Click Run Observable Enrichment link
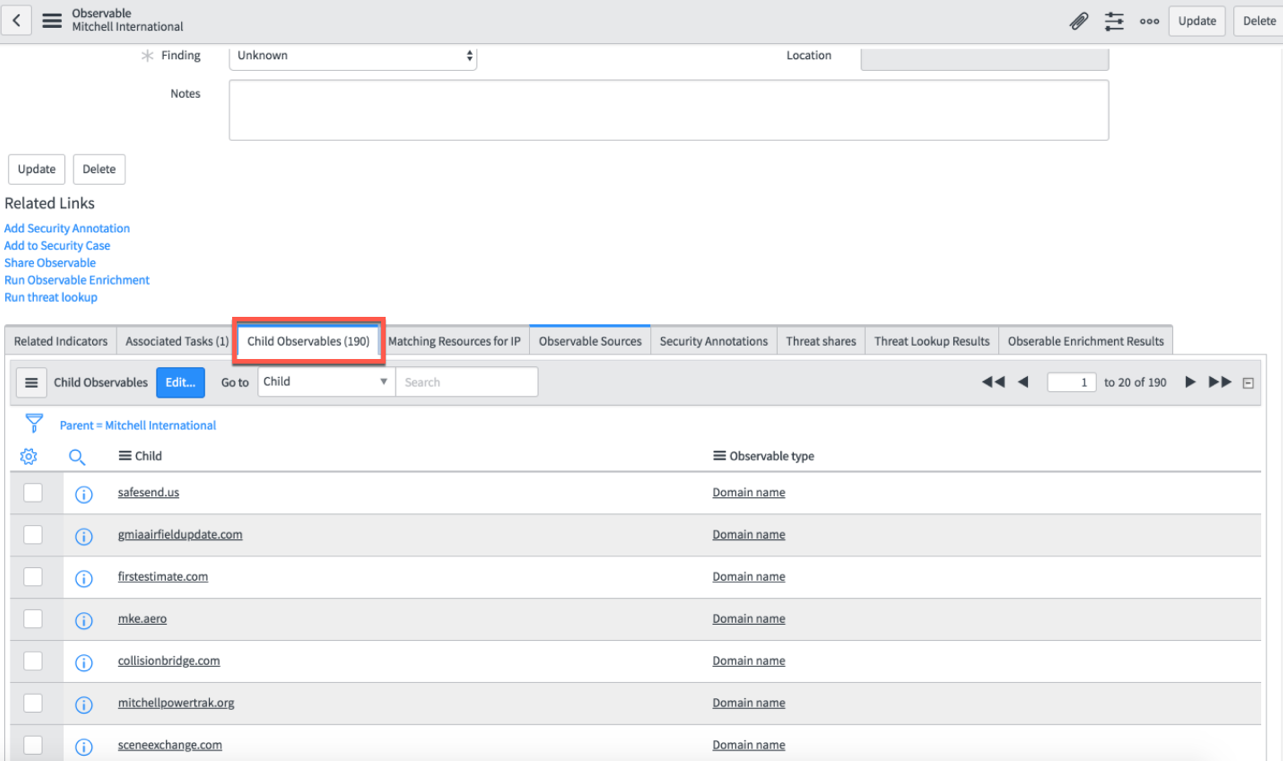The width and height of the screenshot is (1283, 761). point(77,280)
